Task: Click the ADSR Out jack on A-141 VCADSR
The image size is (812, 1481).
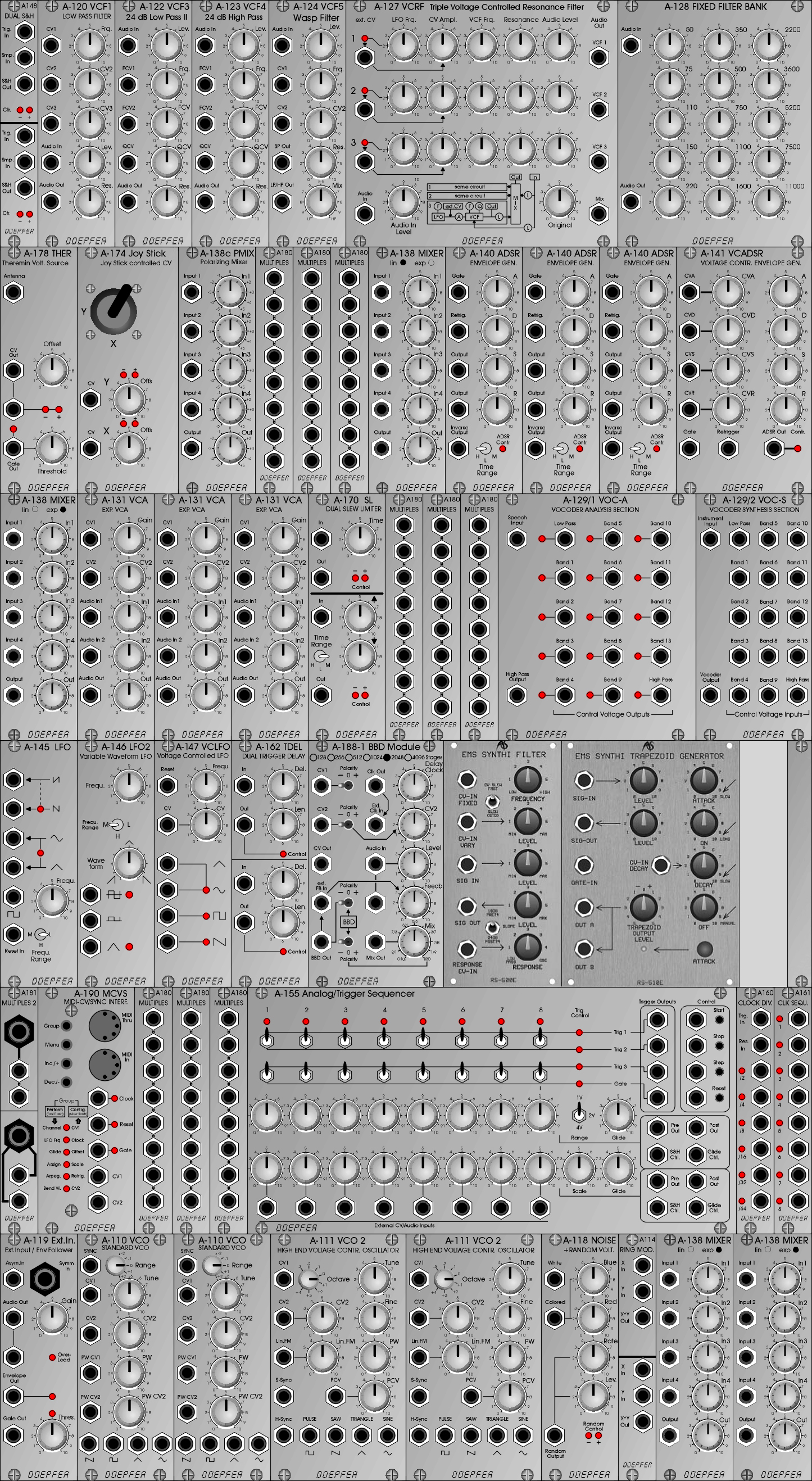Action: pos(773,449)
